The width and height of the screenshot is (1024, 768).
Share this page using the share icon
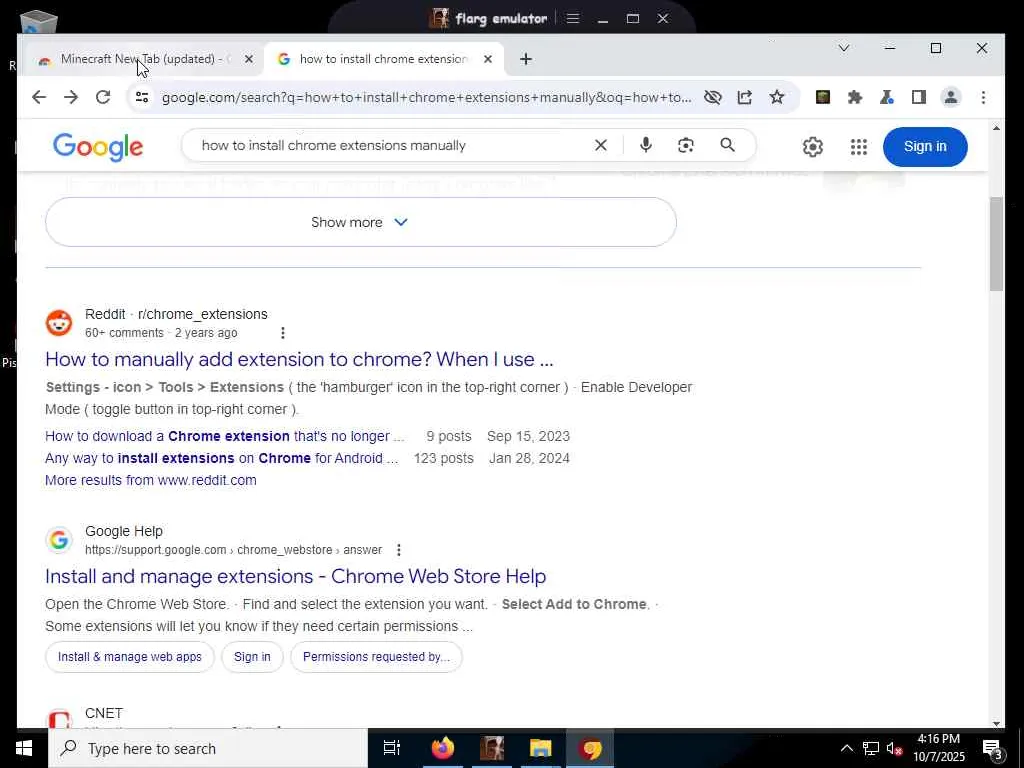point(744,97)
